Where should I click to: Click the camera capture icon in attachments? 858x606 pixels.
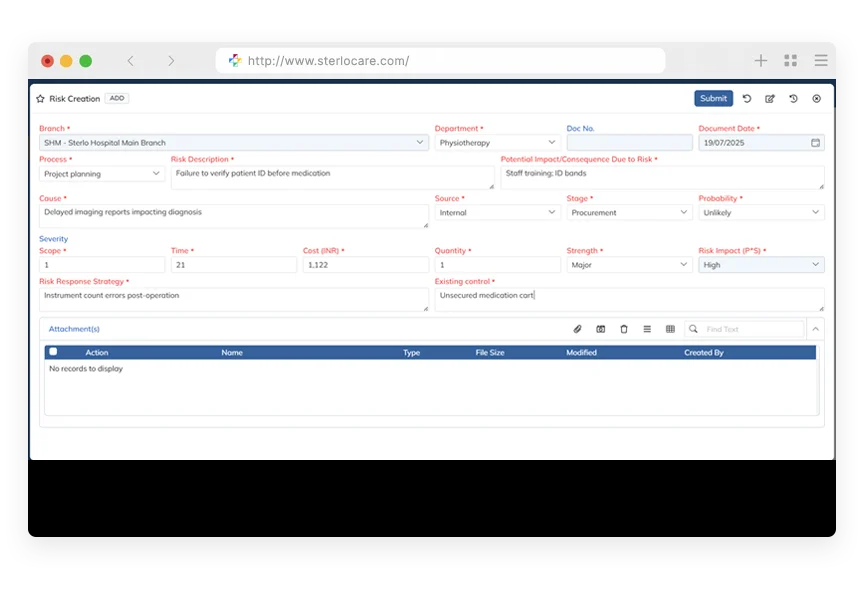601,329
